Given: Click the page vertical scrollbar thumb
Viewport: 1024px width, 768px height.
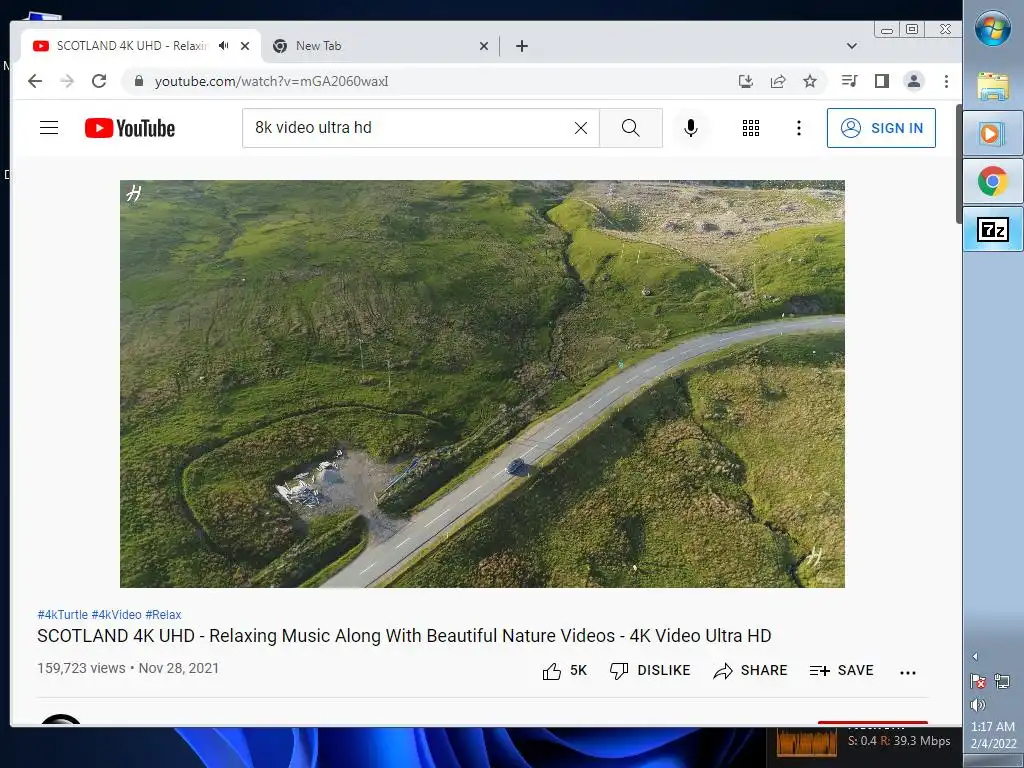Looking at the screenshot, I should [958, 163].
